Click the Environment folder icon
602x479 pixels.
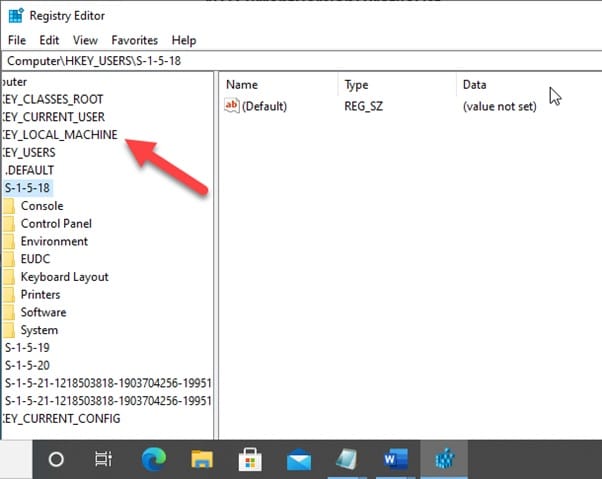[x=9, y=241]
